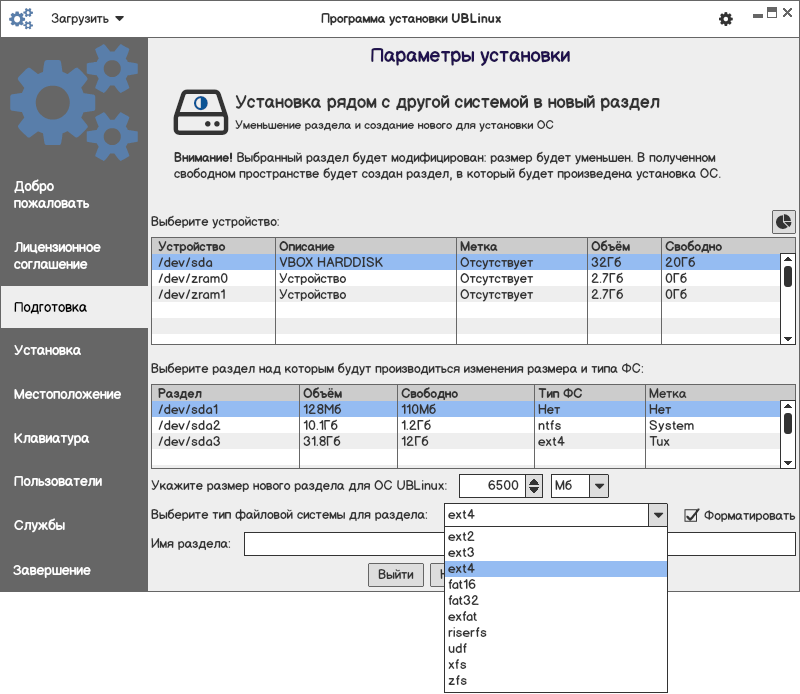Select the /dev/sda device row
800x694 pixels.
coord(466,262)
